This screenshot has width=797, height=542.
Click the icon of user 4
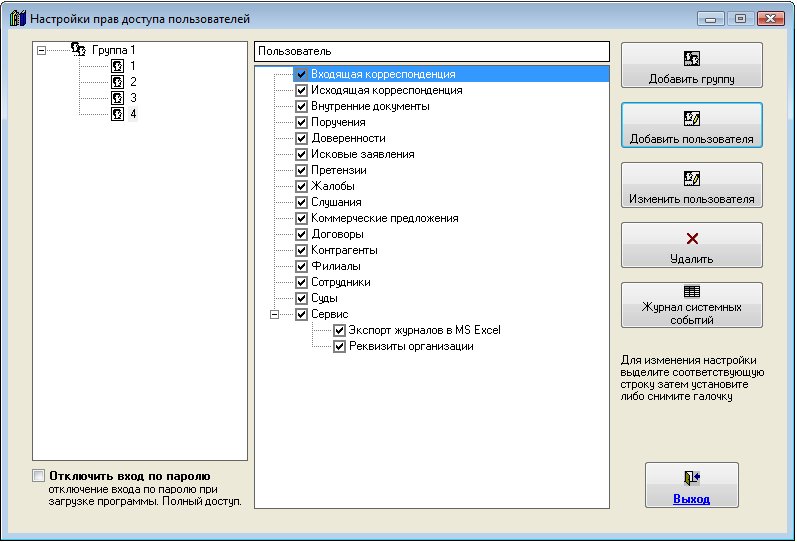click(x=117, y=113)
